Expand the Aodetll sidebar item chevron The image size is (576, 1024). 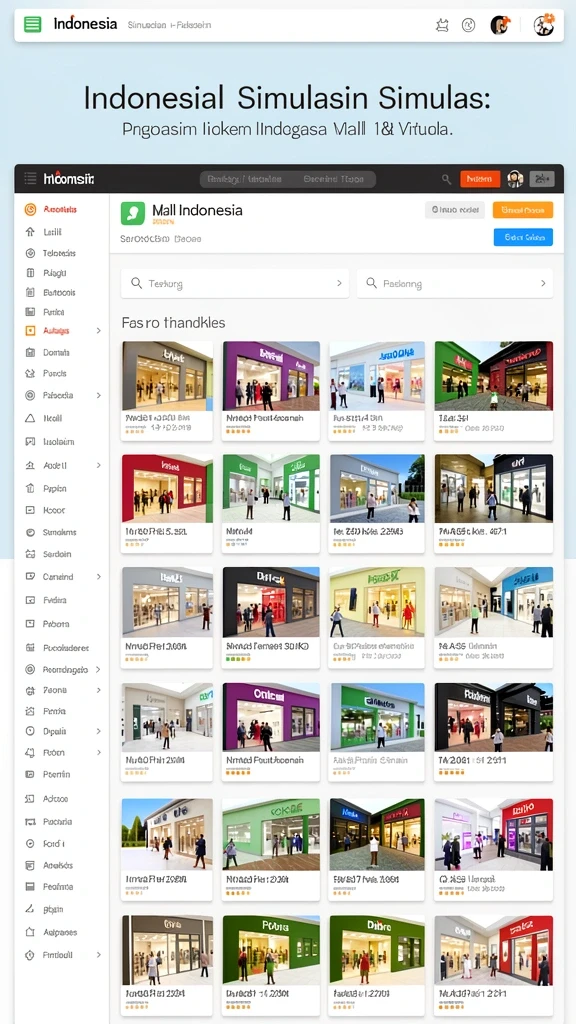click(x=99, y=466)
